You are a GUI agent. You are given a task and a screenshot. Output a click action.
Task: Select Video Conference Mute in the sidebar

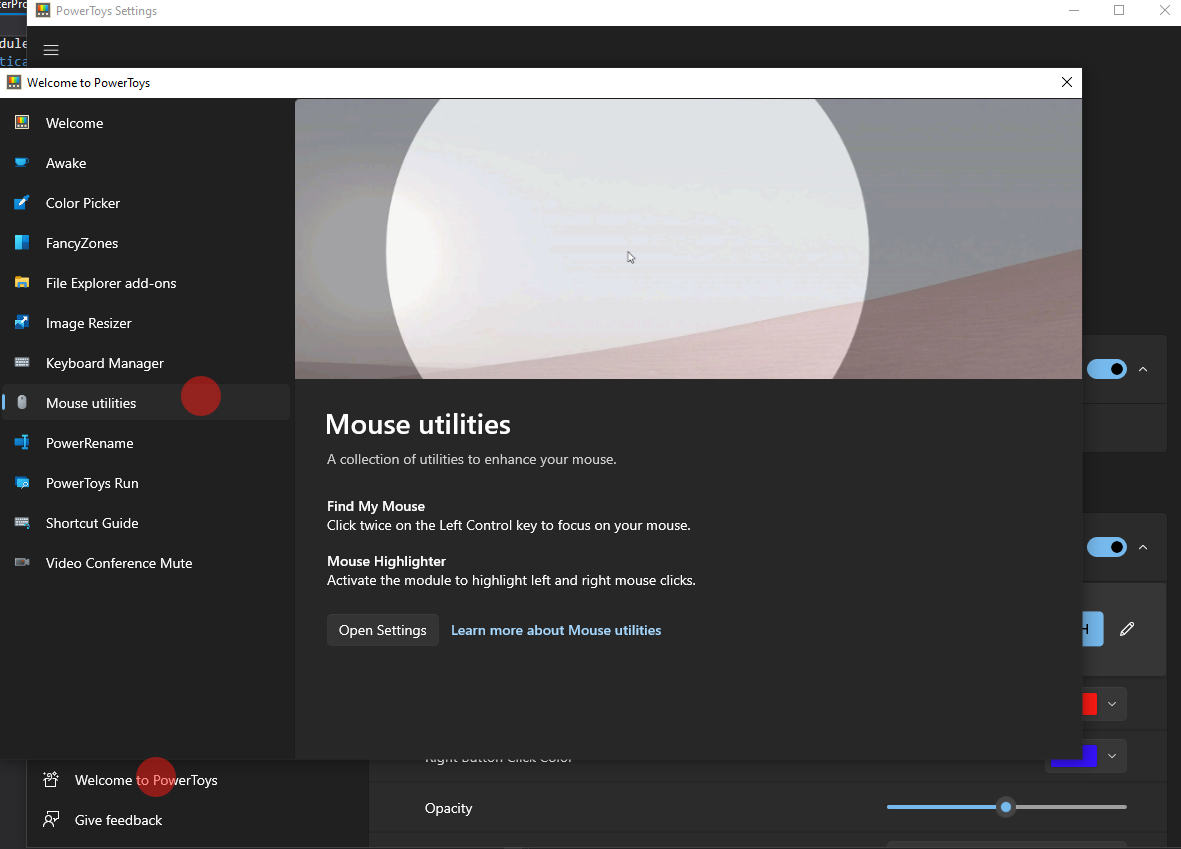point(146,562)
